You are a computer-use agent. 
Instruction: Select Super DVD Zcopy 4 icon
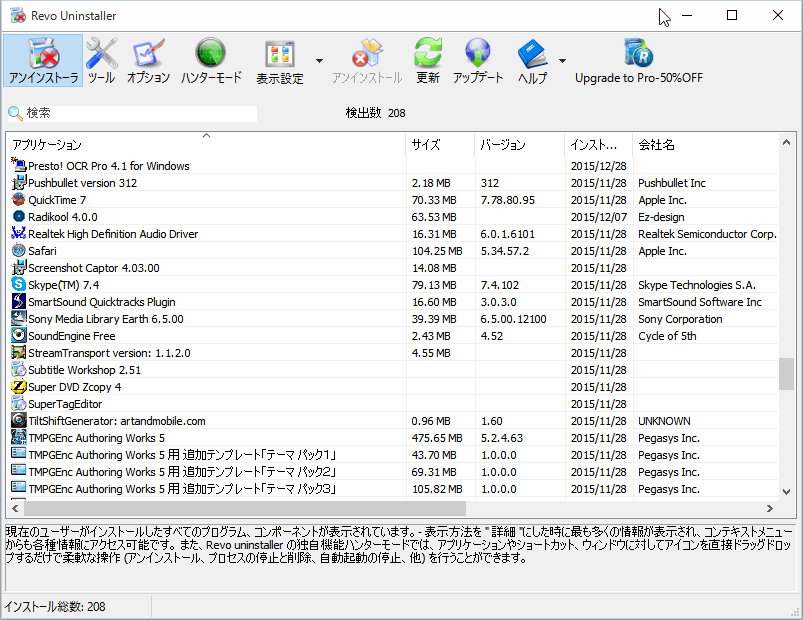point(18,386)
